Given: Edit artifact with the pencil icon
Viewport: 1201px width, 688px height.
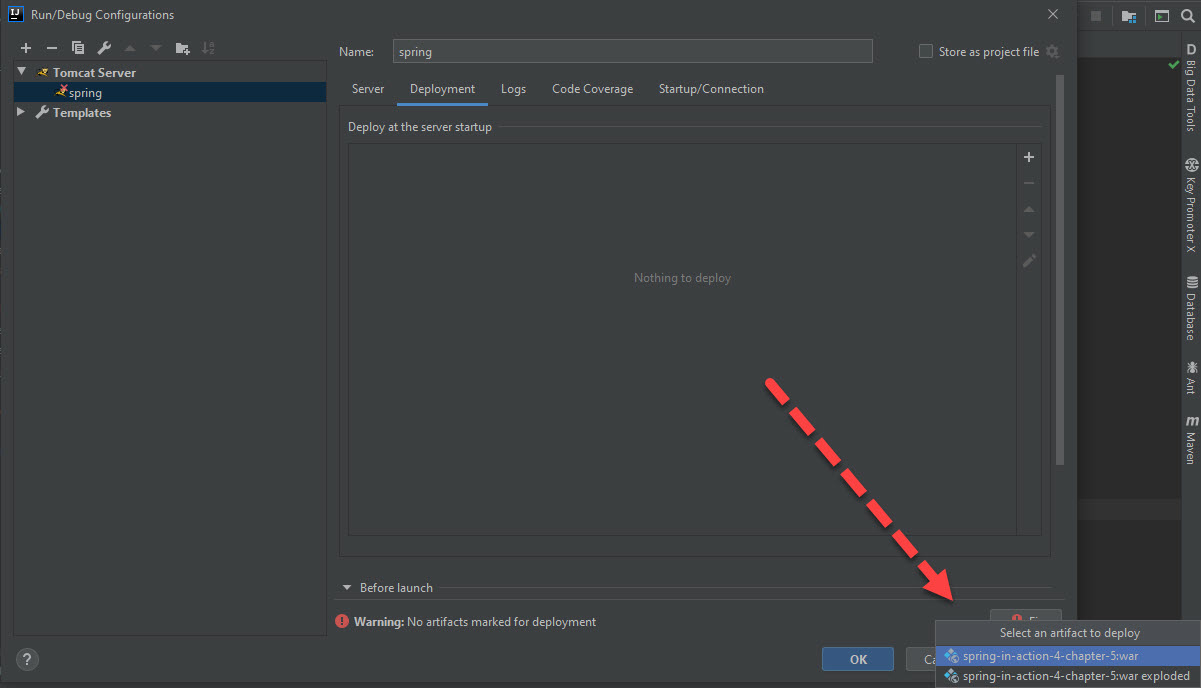Looking at the screenshot, I should point(1029,261).
